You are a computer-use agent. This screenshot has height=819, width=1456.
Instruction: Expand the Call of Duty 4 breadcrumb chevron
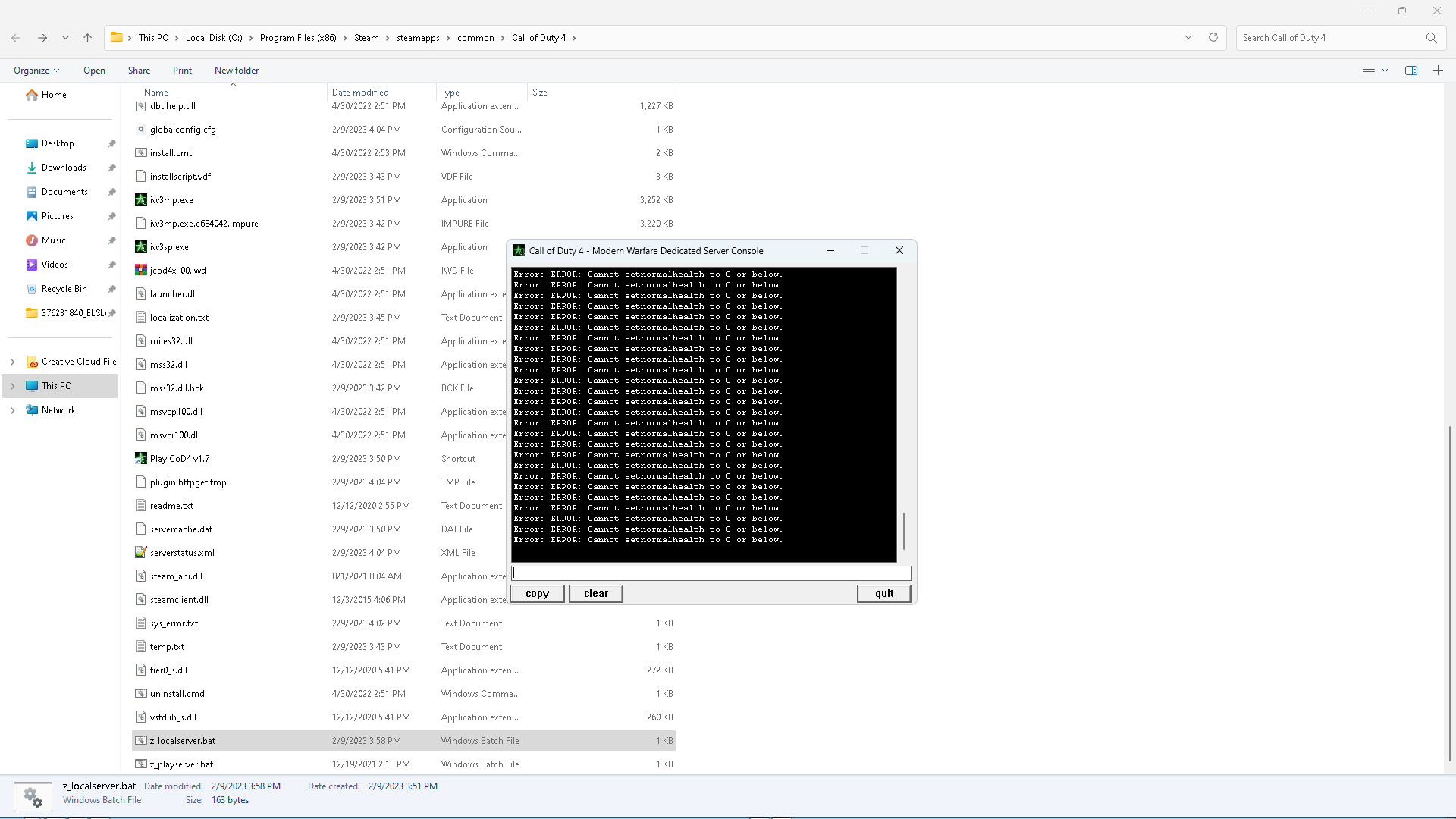tap(574, 38)
